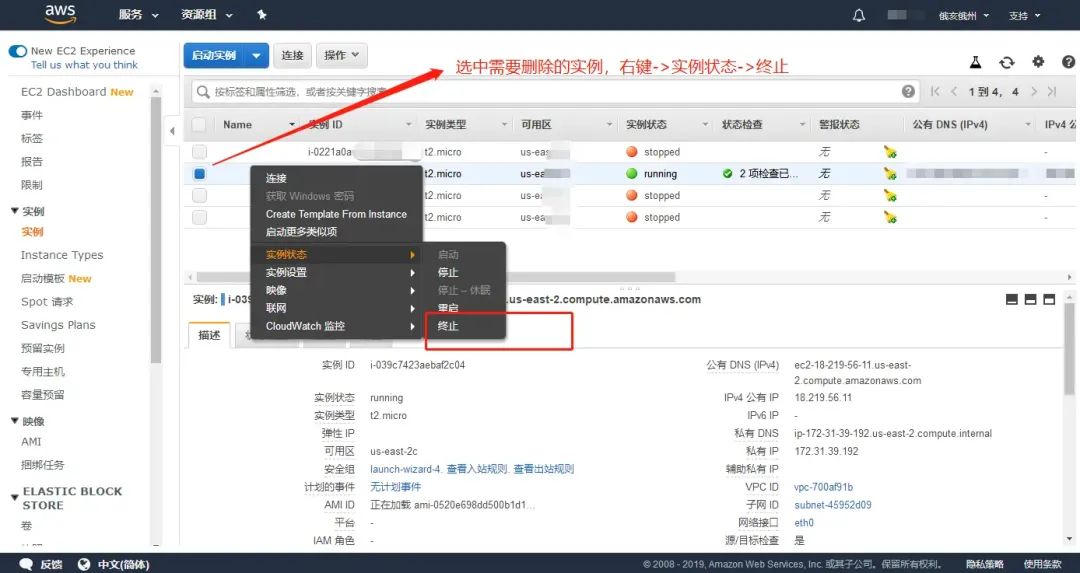Click the 连接 button in the toolbar
This screenshot has width=1080, height=573.
click(x=293, y=55)
